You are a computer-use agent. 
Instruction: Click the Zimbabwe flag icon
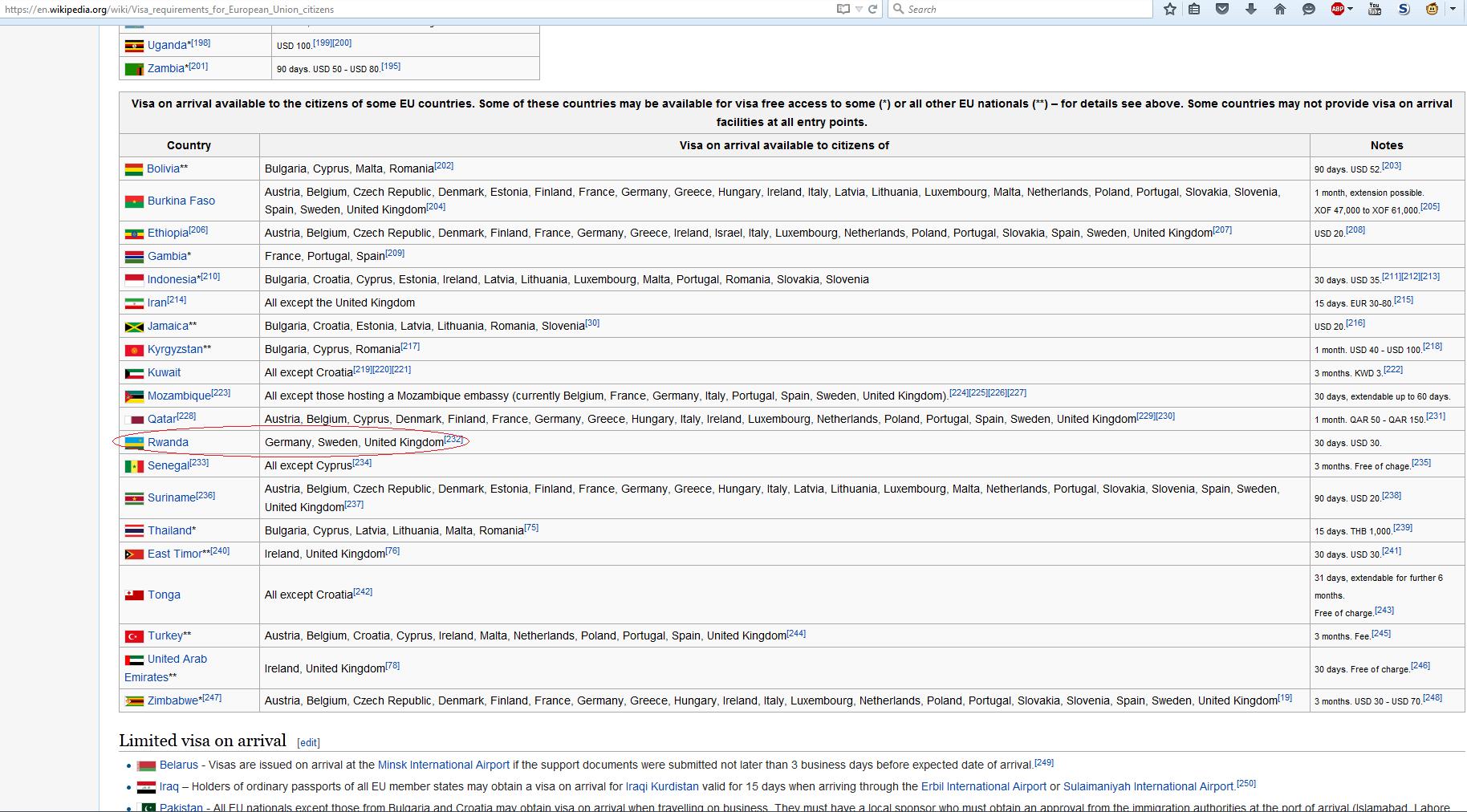click(x=134, y=701)
